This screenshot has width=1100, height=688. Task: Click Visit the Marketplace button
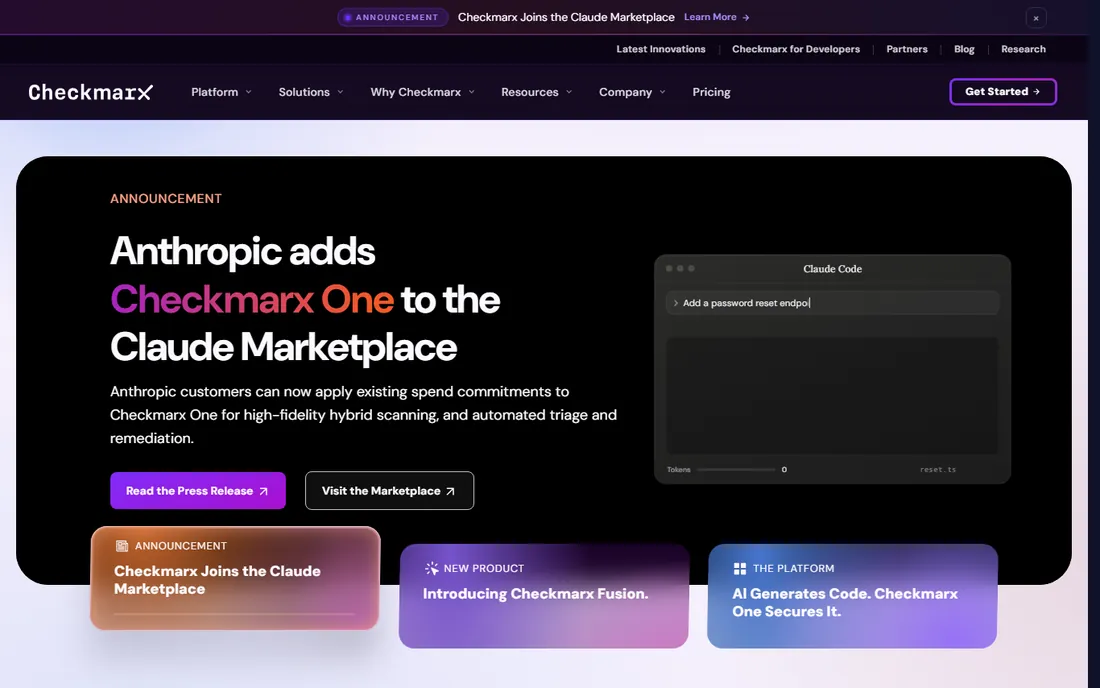point(389,490)
